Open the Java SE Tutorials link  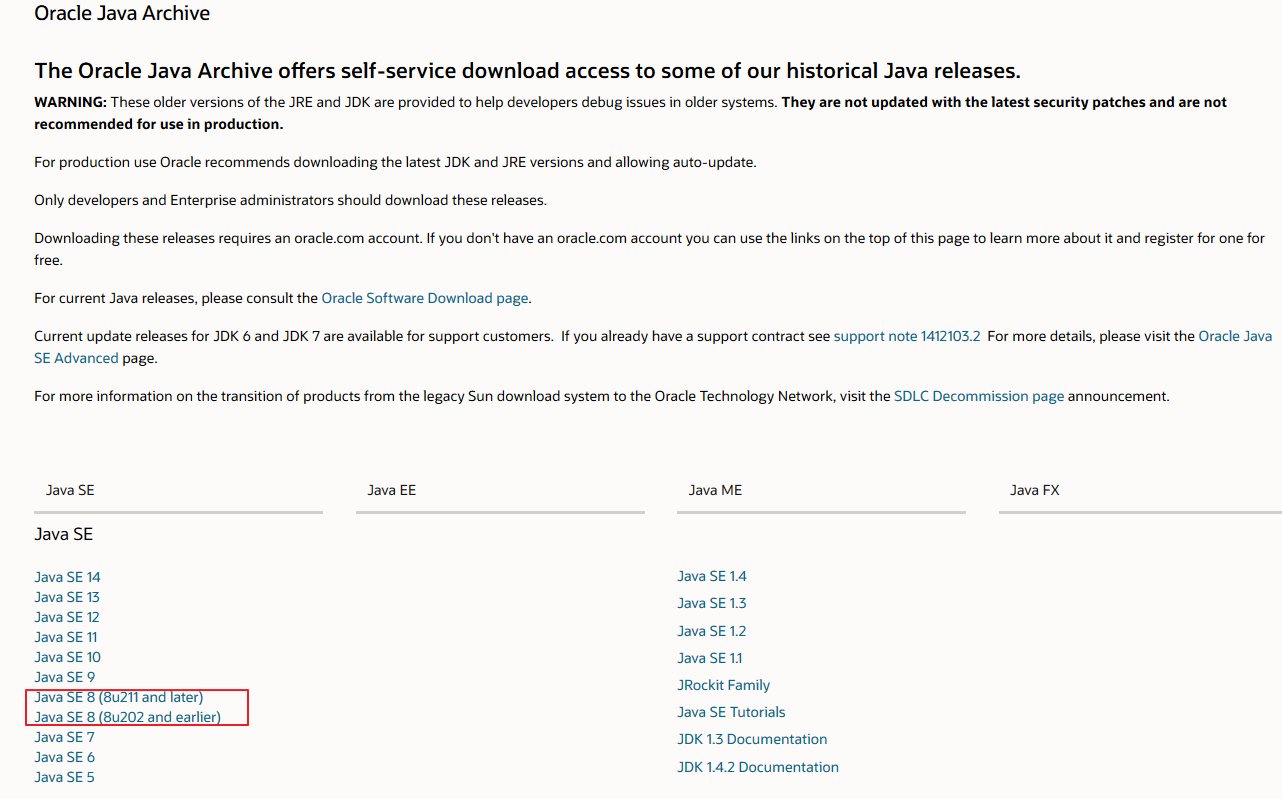[731, 712]
